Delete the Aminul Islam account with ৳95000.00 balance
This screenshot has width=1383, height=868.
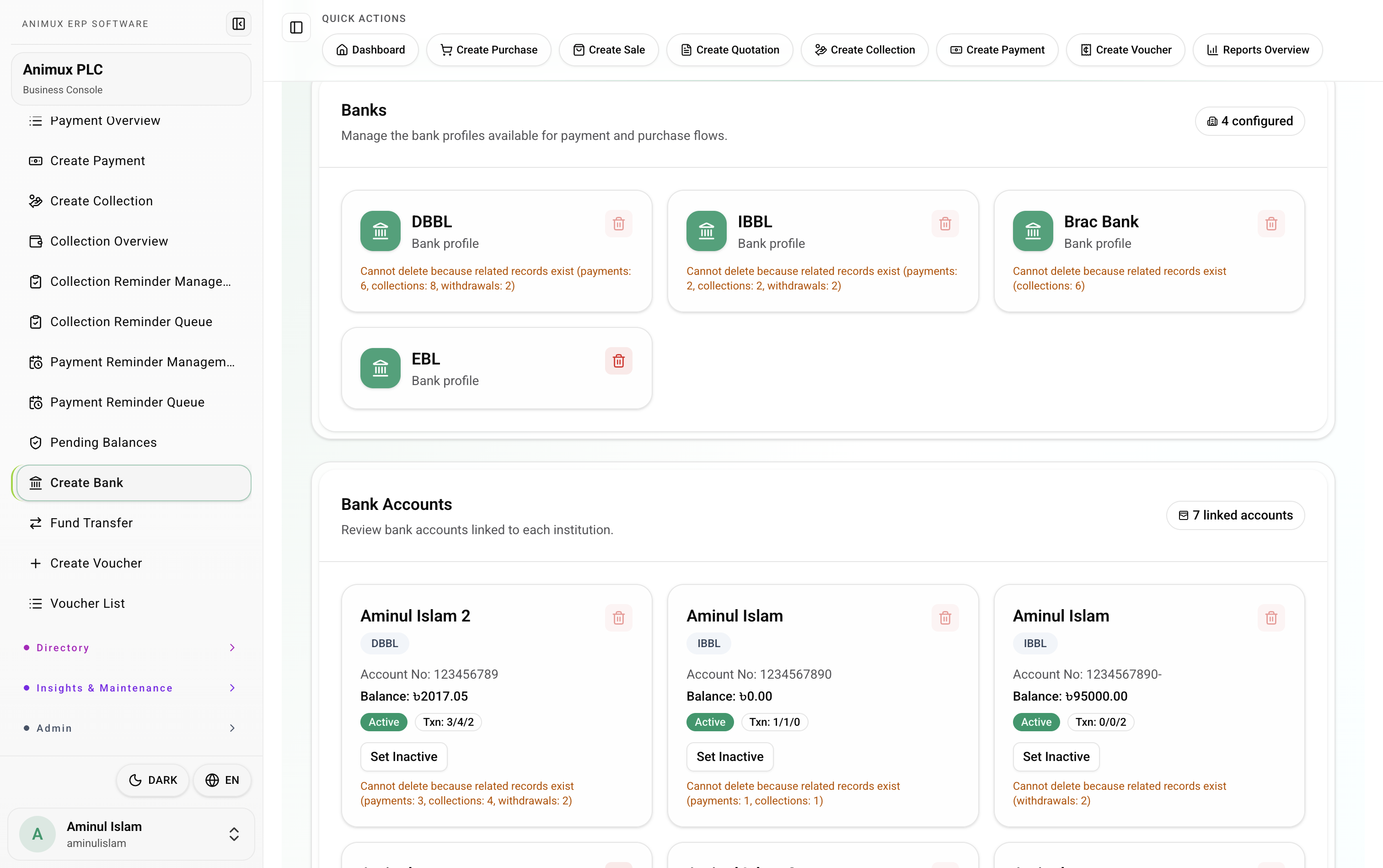[1271, 618]
